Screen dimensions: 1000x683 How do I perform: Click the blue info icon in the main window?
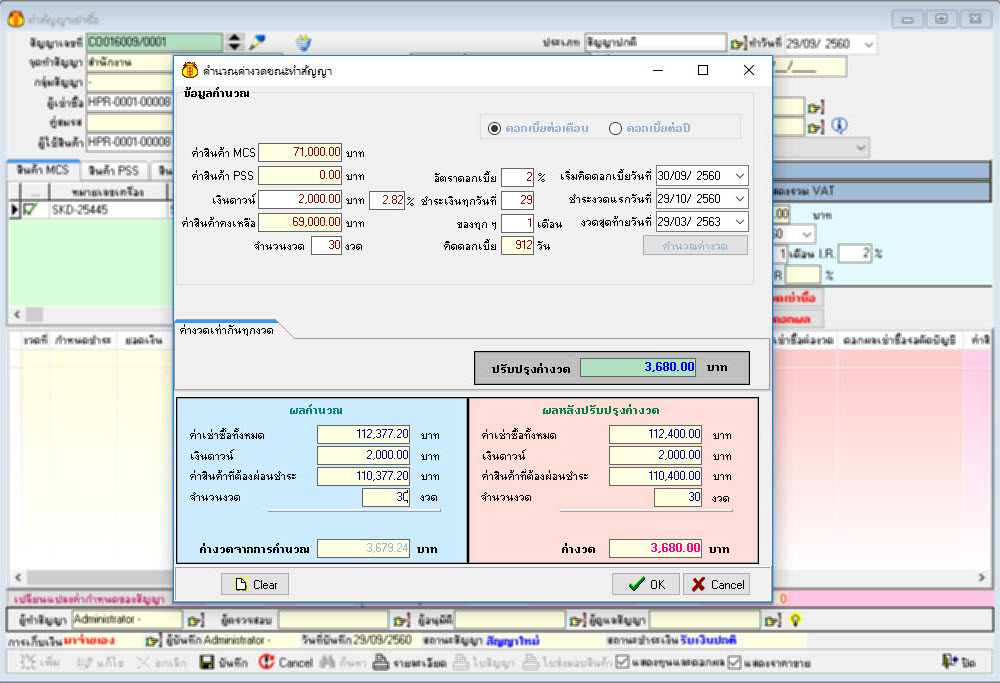point(839,126)
